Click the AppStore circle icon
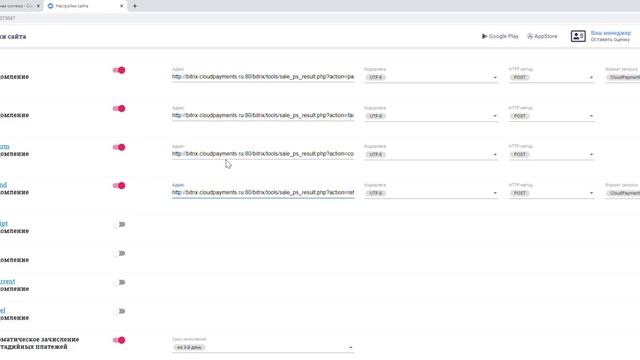This screenshot has height=360, width=640. 530,36
